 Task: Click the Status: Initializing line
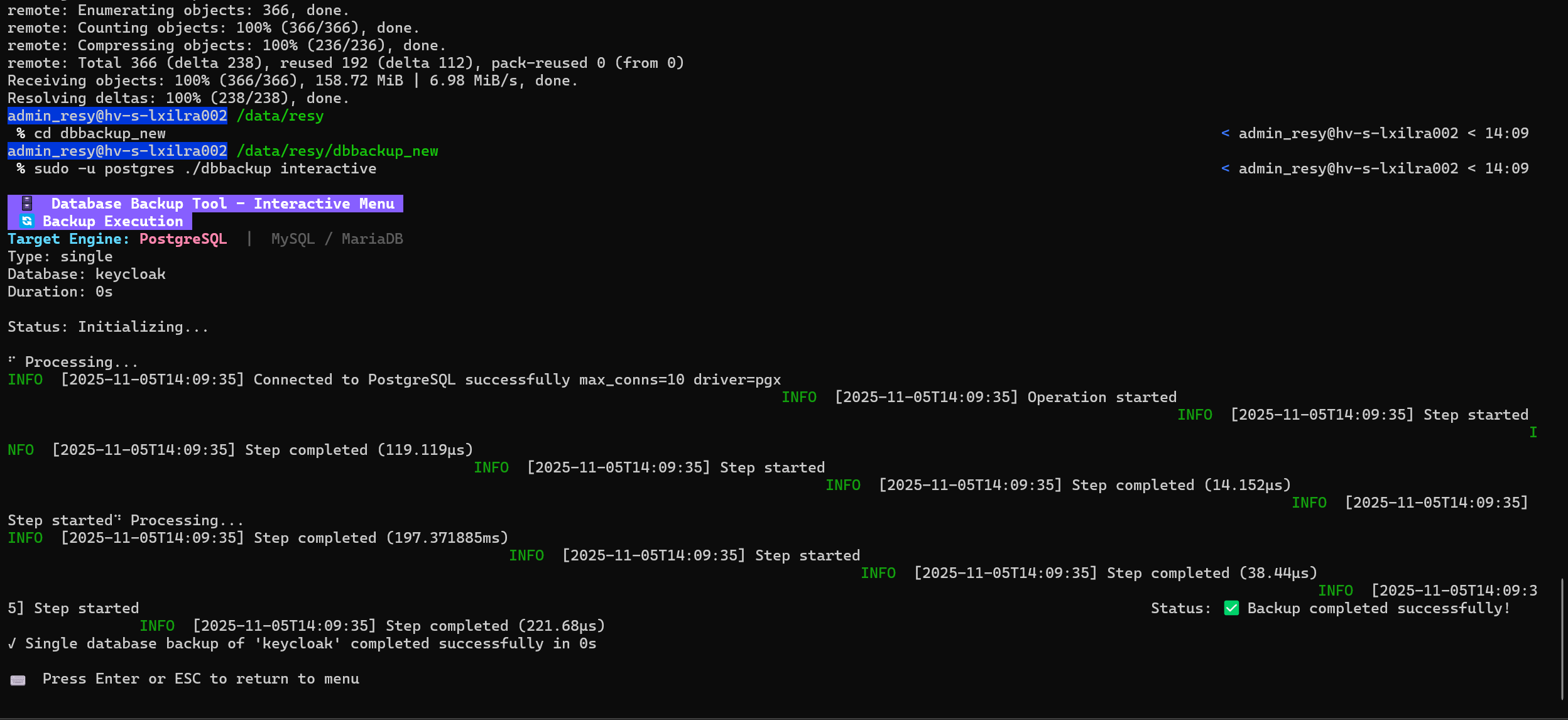click(x=108, y=327)
